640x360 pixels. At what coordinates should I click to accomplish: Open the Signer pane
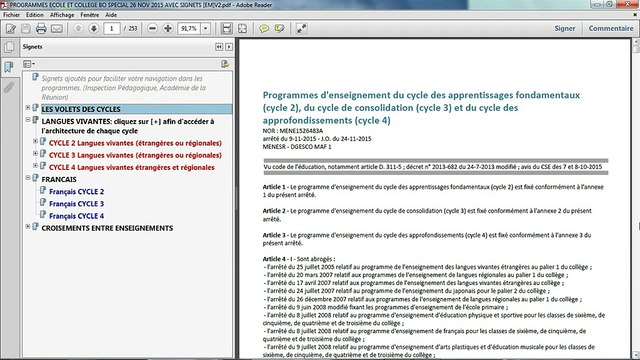[x=564, y=29]
